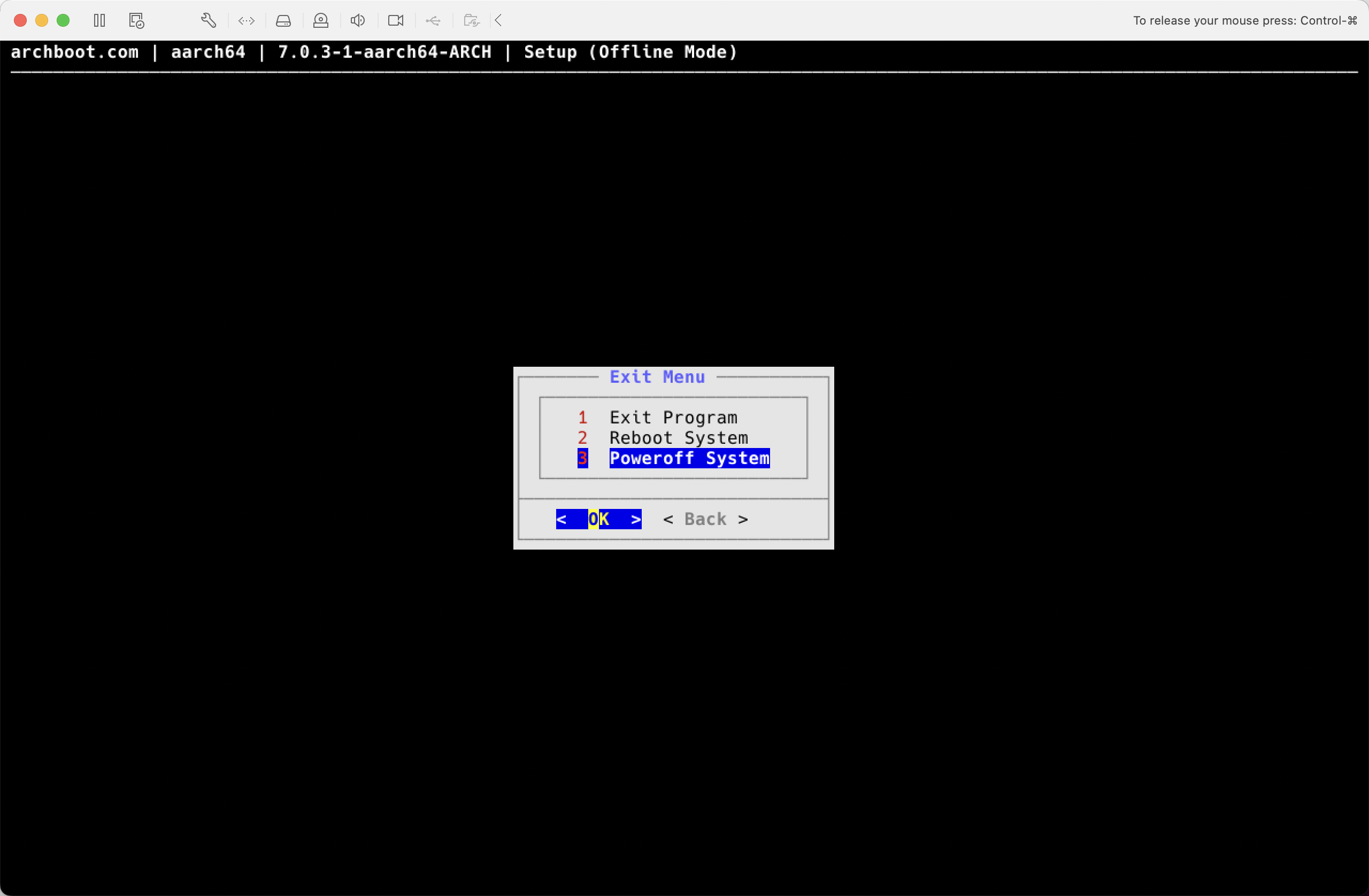Pause the virtual machine
This screenshot has height=896, width=1369.
click(x=99, y=21)
